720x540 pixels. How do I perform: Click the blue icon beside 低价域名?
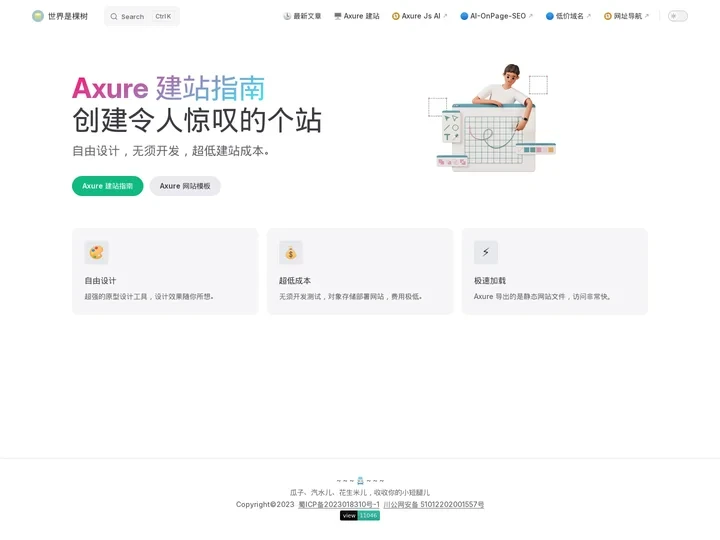[550, 16]
